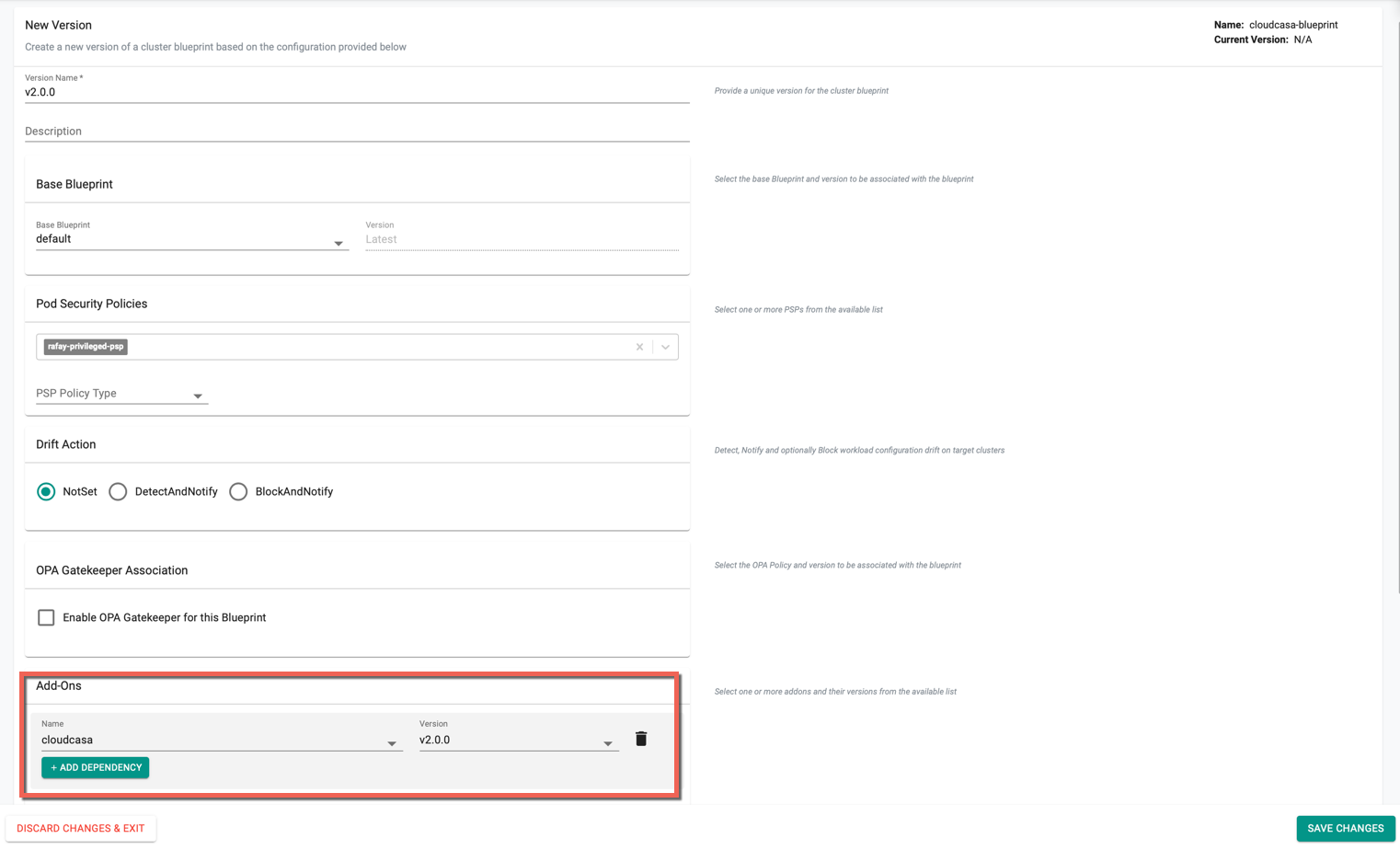Delete the cloudcasa add-on with trash icon

[x=641, y=739]
